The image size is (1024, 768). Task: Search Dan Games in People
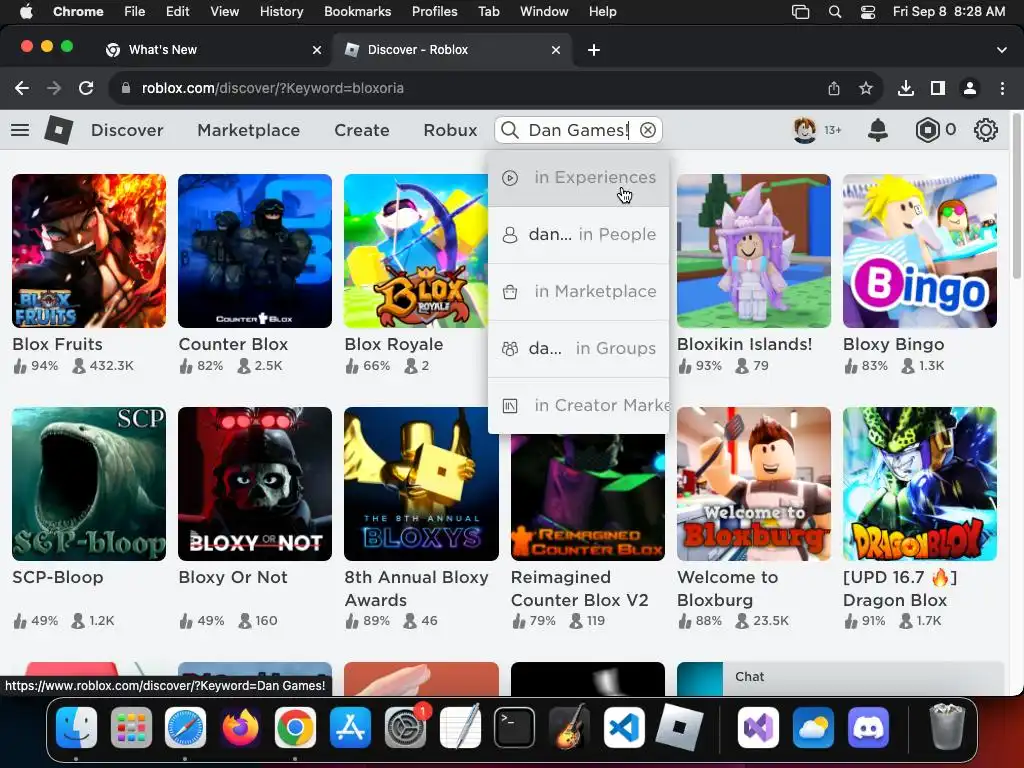click(x=579, y=235)
